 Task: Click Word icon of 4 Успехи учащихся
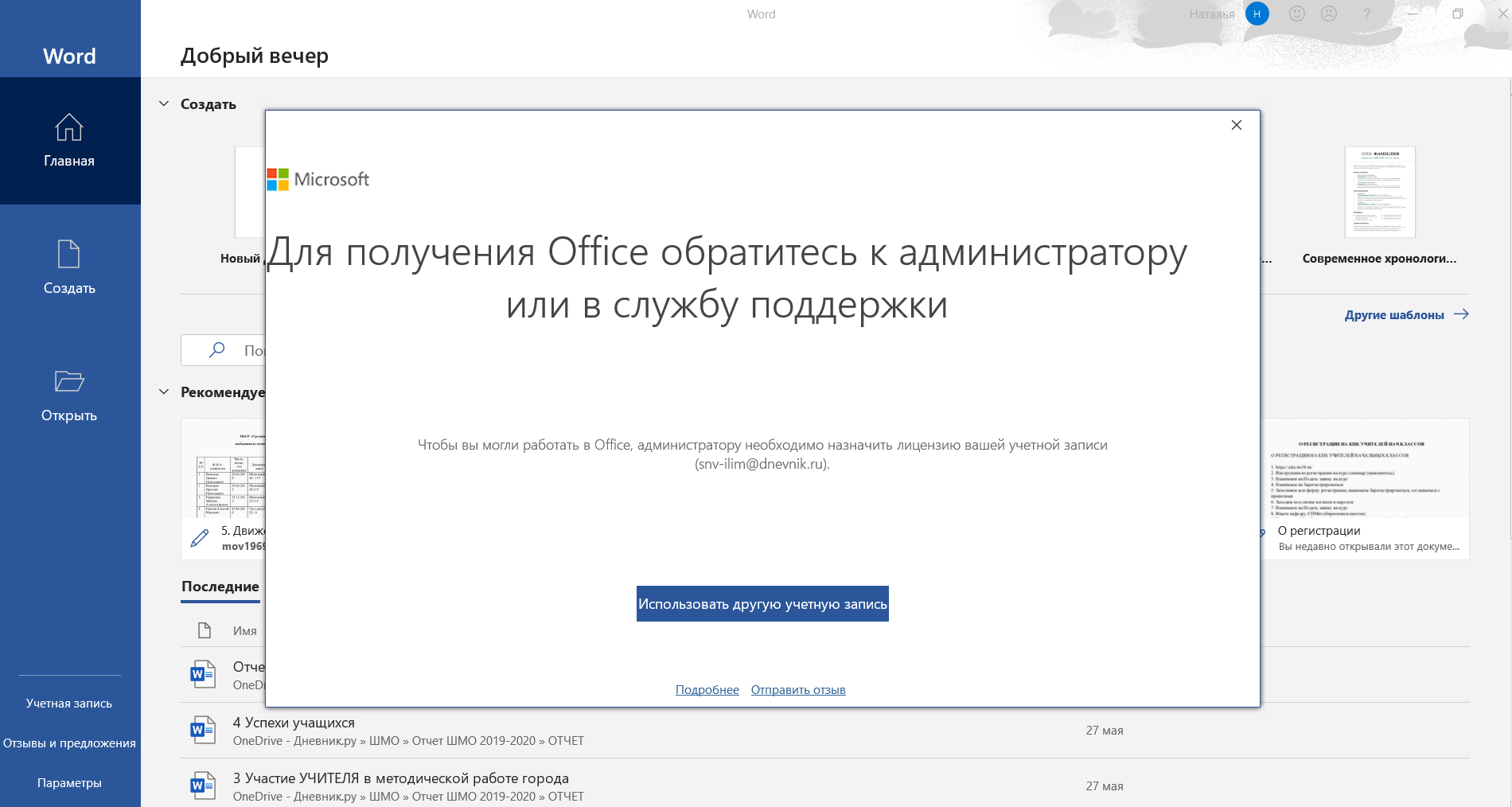[x=203, y=730]
